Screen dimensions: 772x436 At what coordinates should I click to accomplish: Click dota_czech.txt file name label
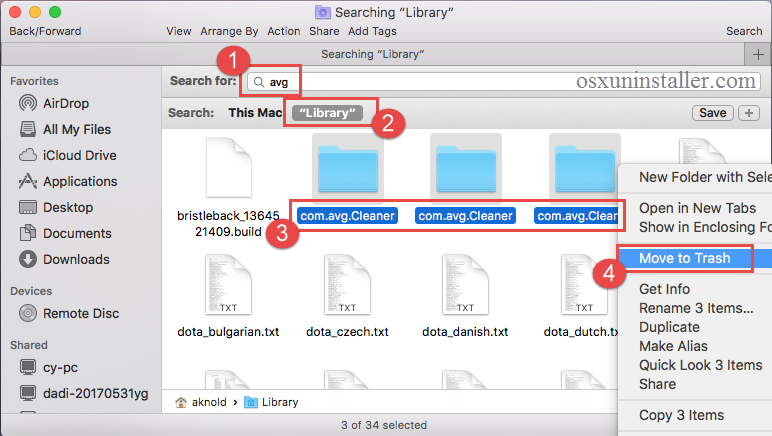[347, 332]
